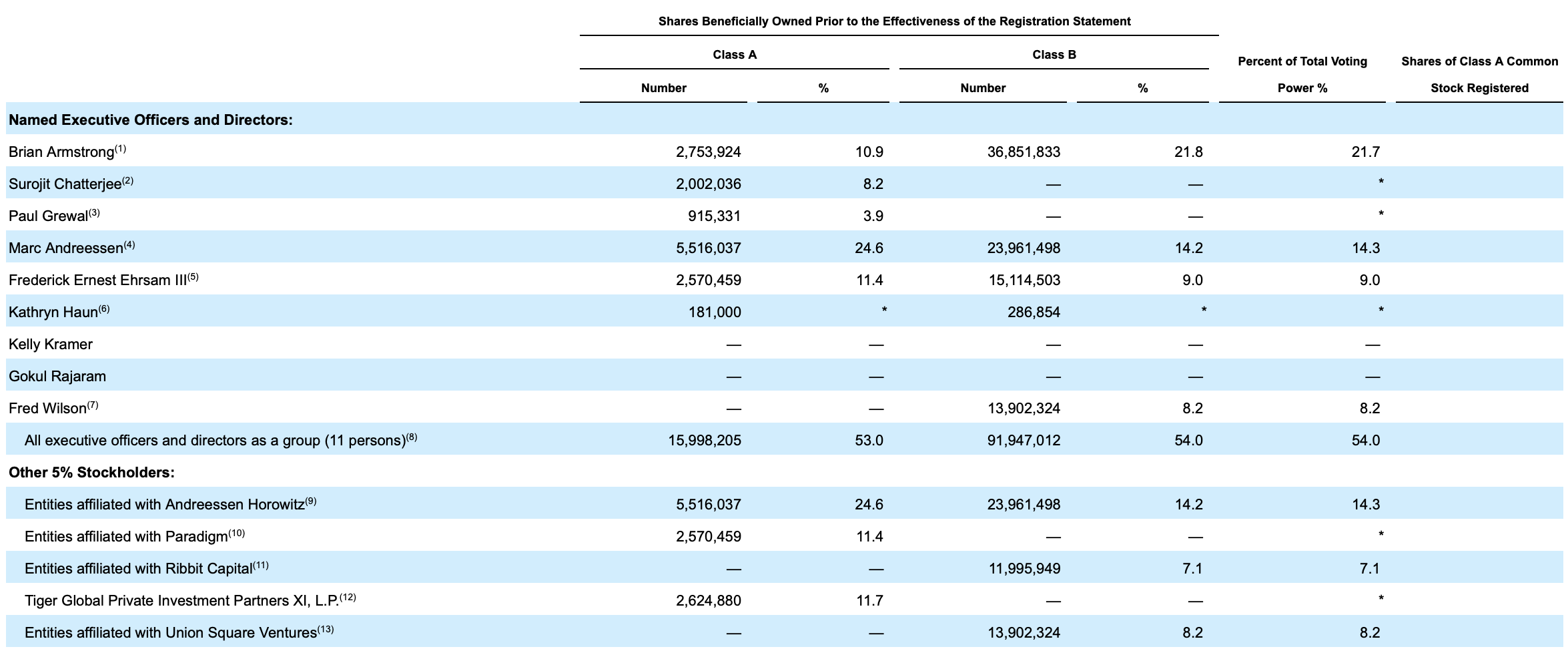Select Gokul Rajaram row label
This screenshot has width=1568, height=649.
click(x=57, y=376)
